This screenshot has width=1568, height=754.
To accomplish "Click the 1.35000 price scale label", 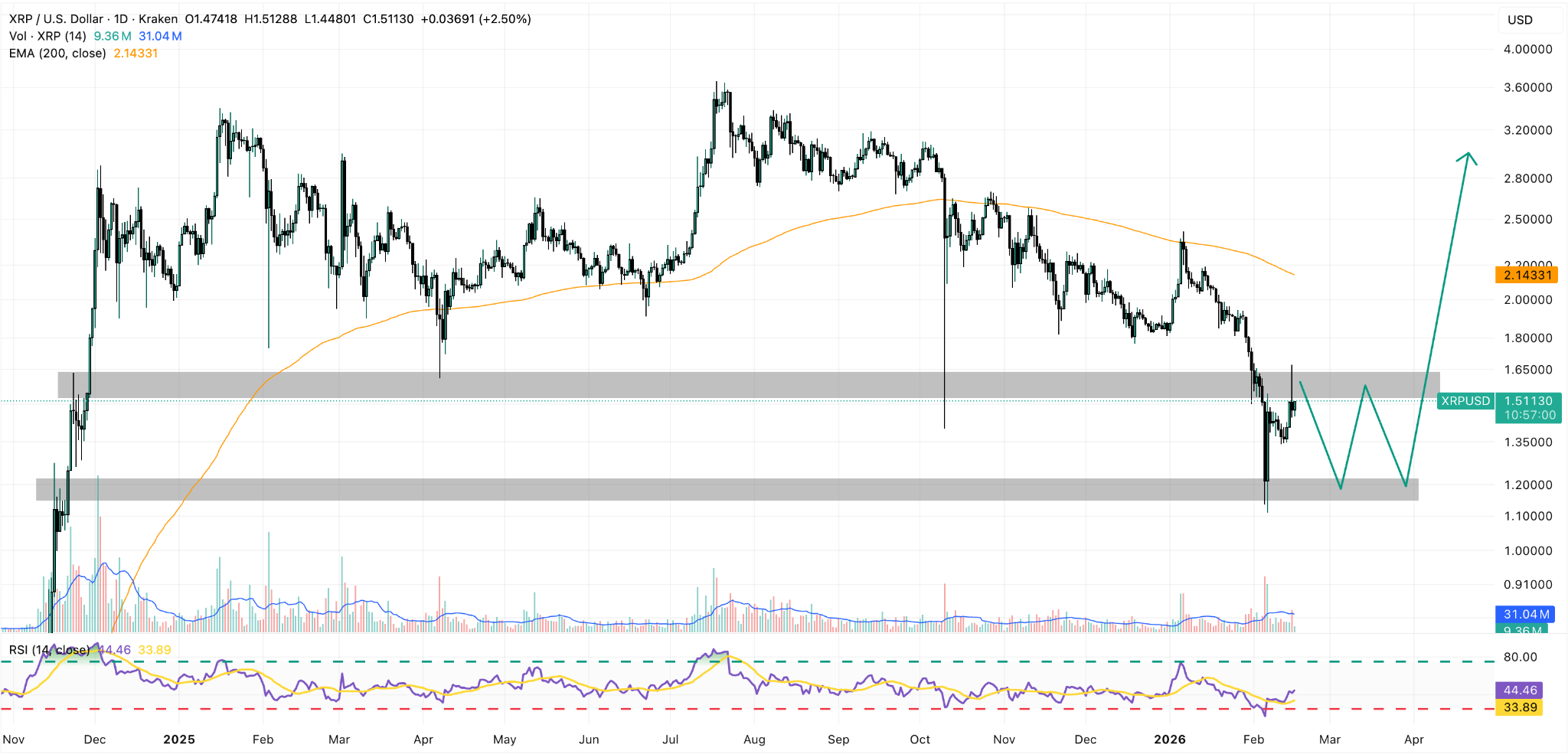I will coord(1528,442).
